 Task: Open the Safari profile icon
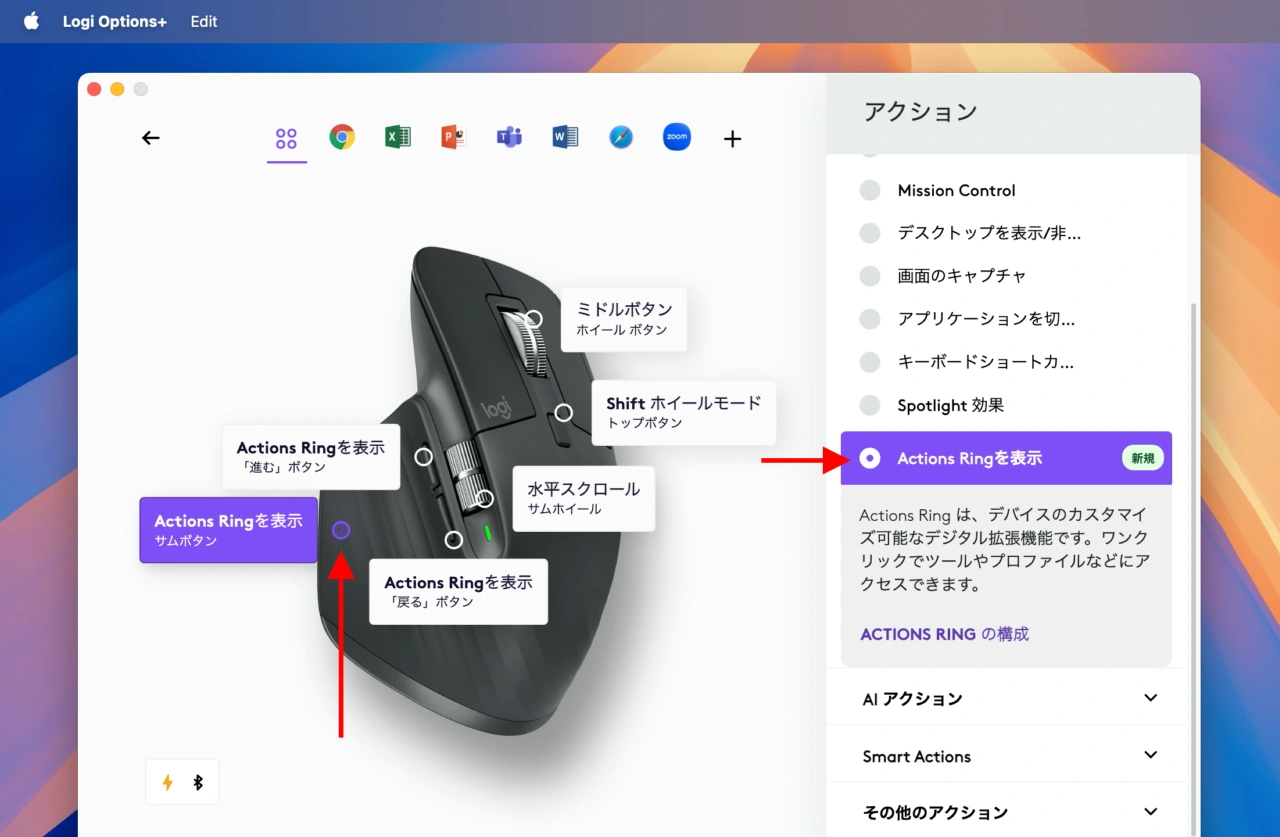pyautogui.click(x=621, y=137)
